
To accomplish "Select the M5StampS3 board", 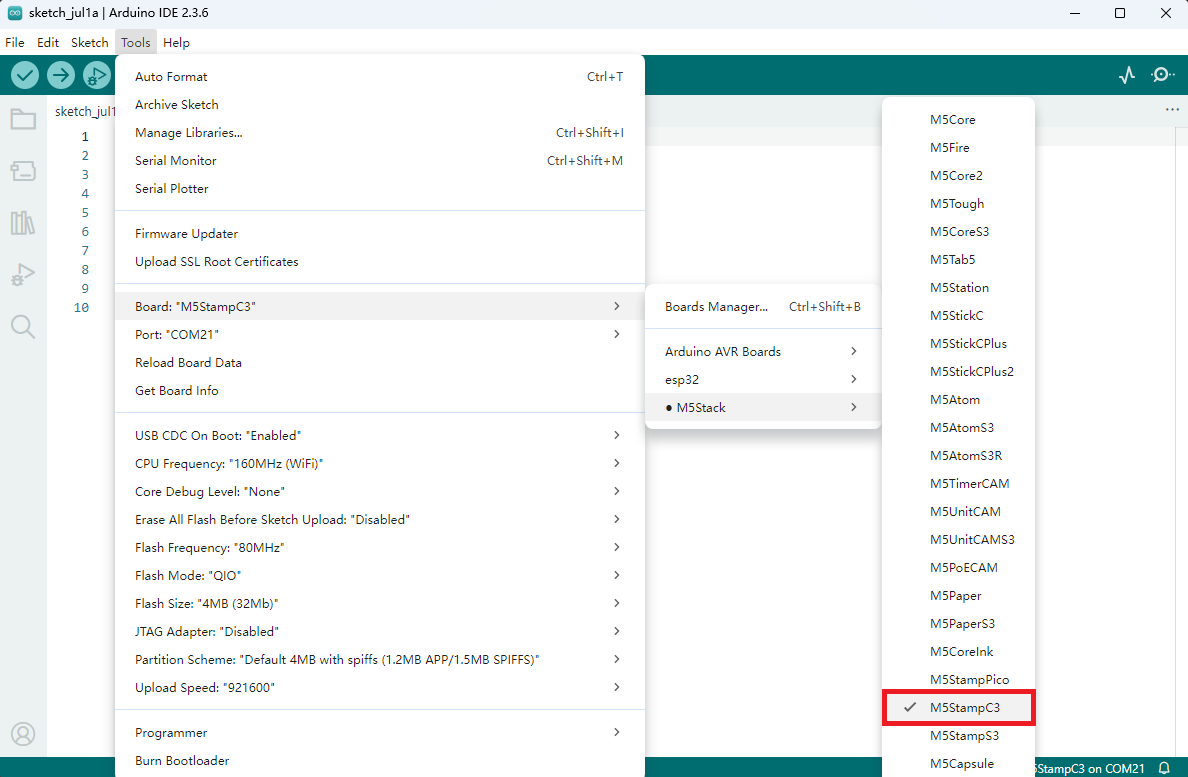I will [x=958, y=735].
